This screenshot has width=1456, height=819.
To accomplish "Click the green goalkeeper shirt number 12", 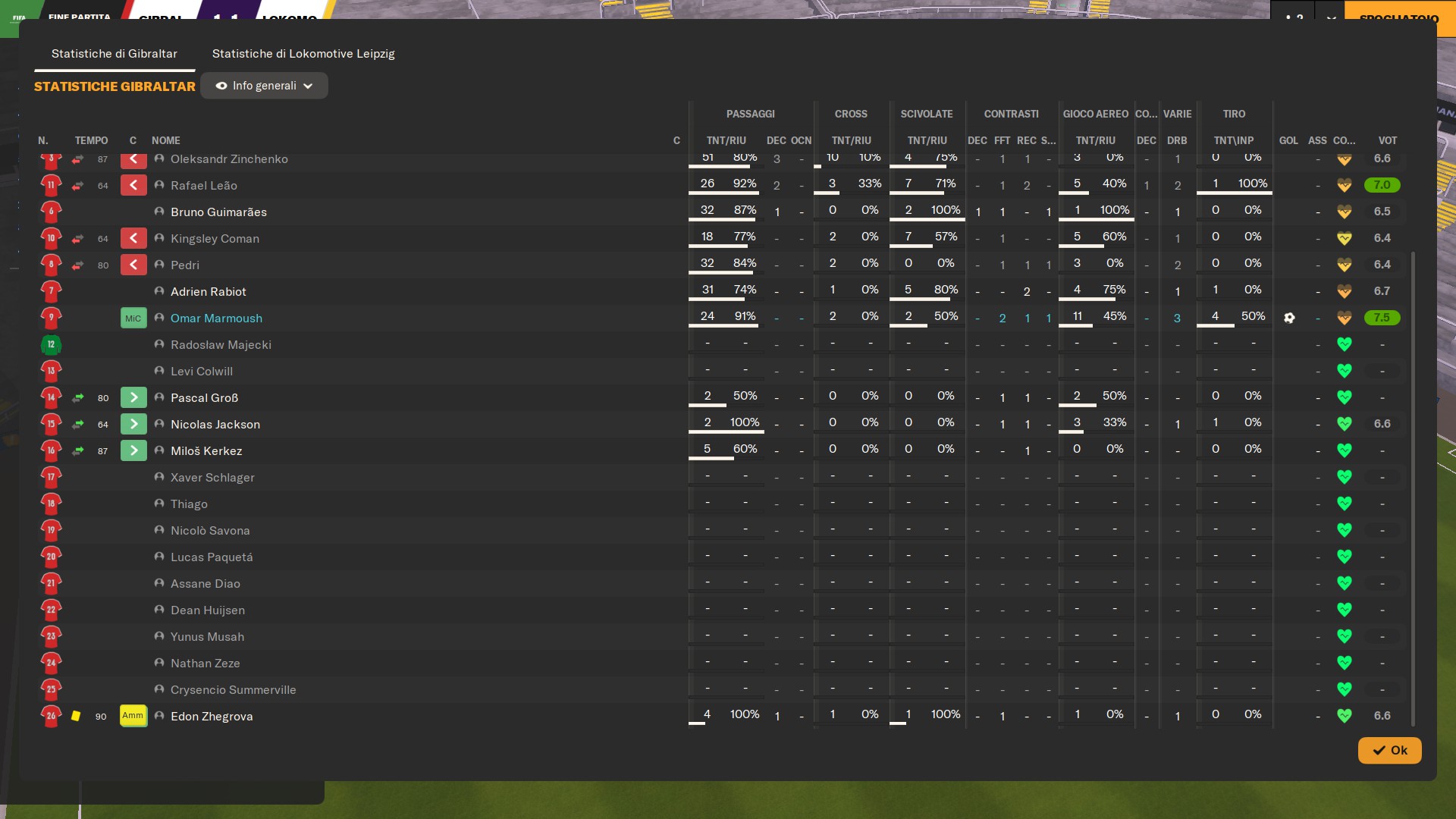I will point(51,344).
